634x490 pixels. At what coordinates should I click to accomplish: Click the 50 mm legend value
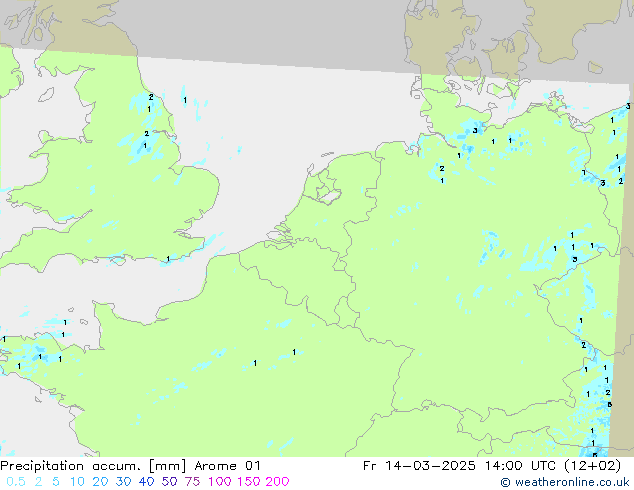(169, 482)
